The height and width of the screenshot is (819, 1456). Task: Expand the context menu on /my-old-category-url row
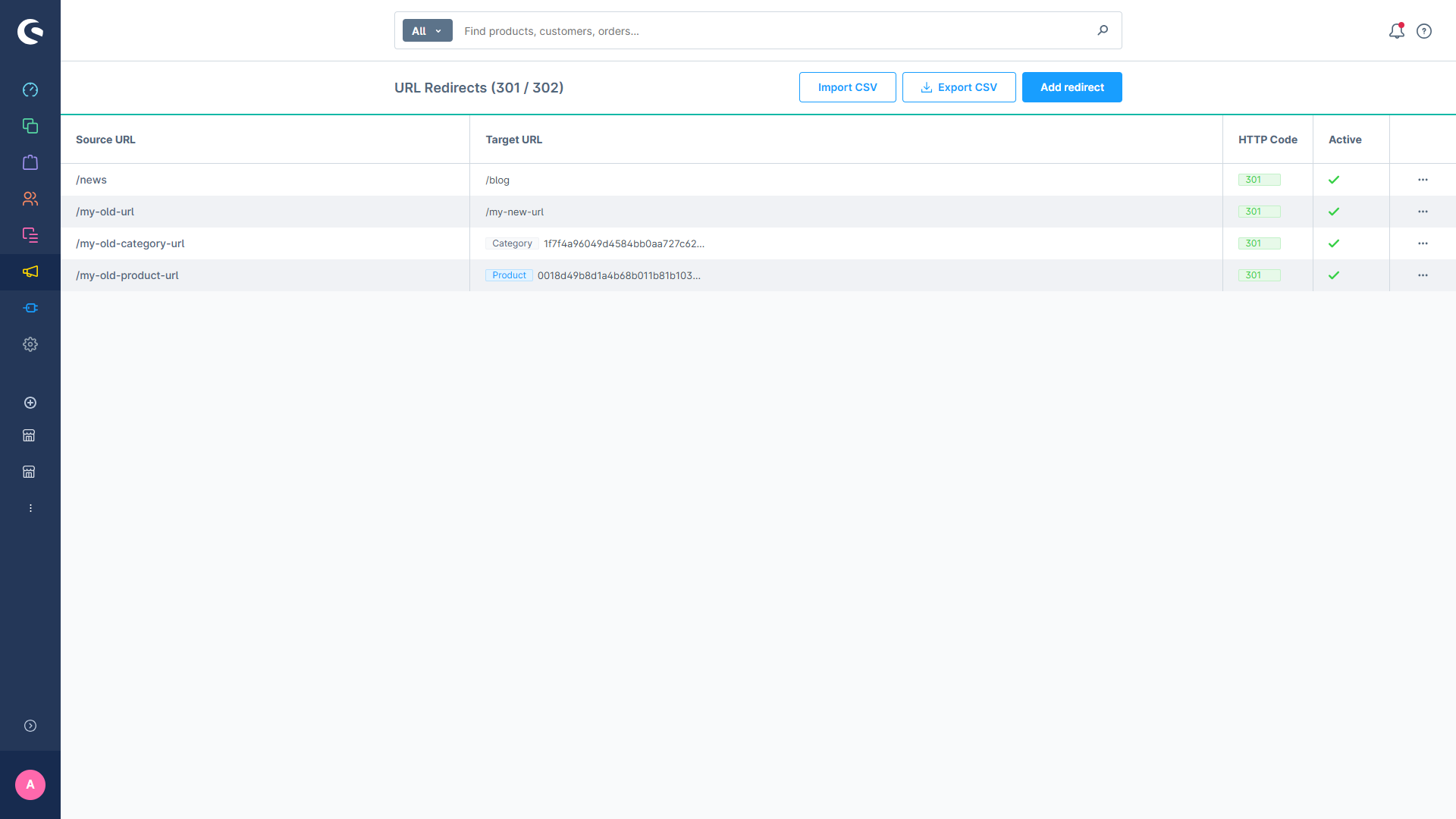tap(1423, 243)
